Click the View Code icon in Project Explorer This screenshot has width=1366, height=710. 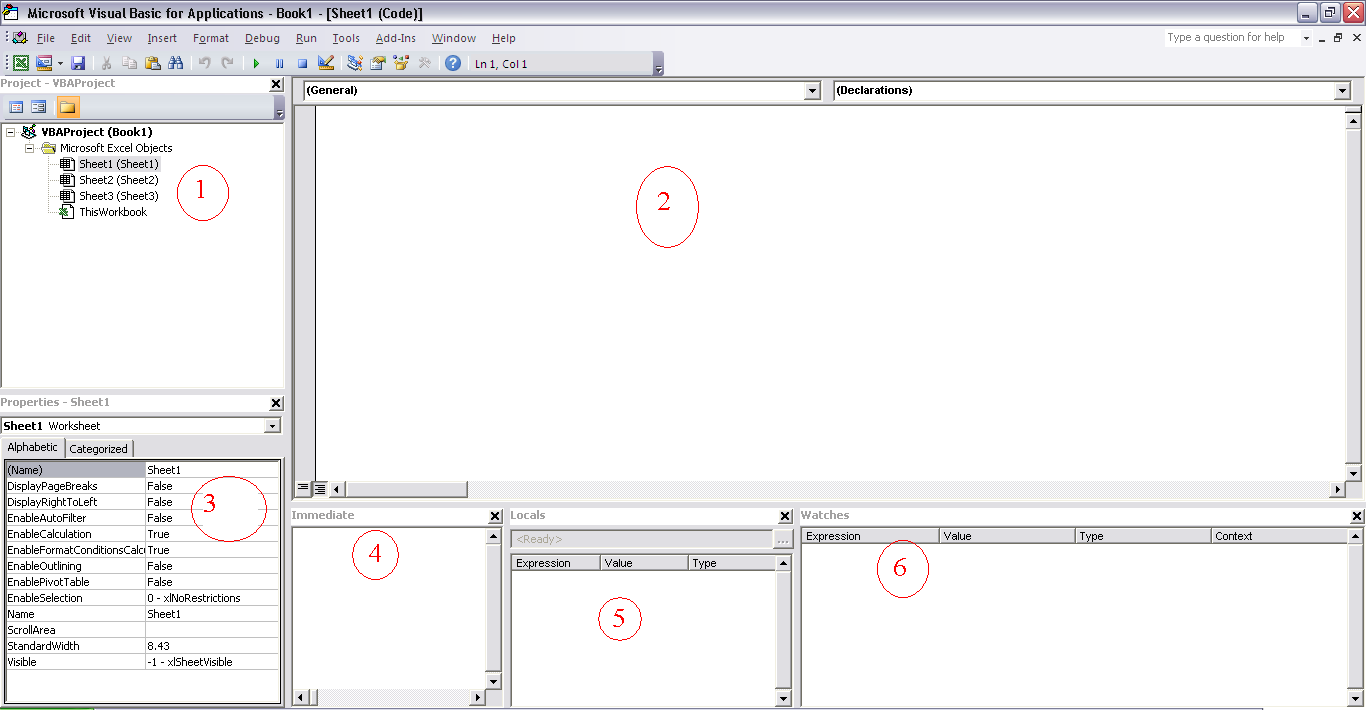(x=16, y=106)
